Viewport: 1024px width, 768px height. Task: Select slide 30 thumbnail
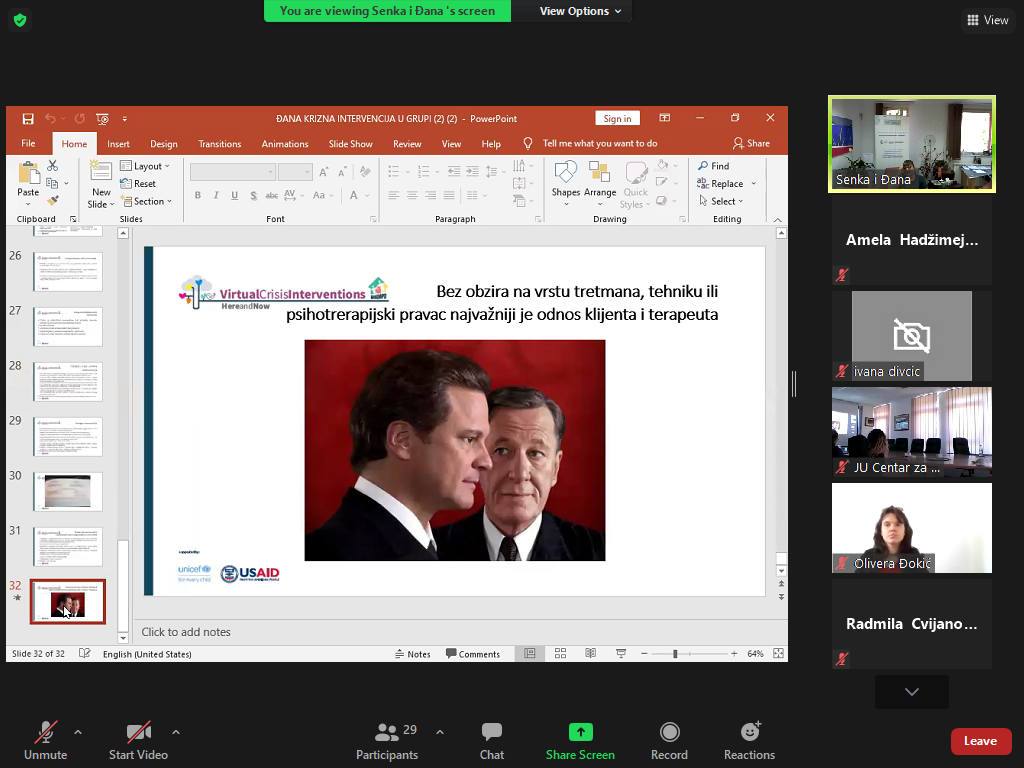pos(67,491)
